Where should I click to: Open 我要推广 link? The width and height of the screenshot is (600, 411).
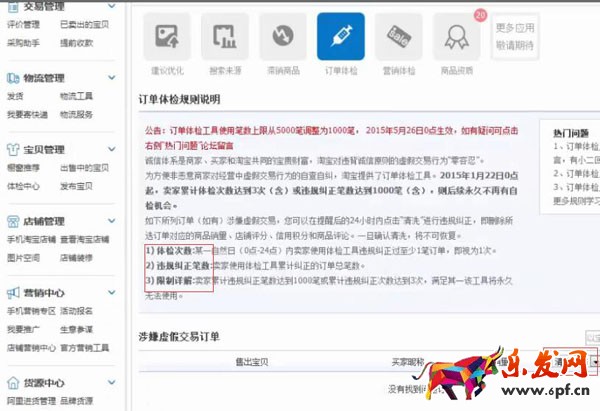click(23, 329)
